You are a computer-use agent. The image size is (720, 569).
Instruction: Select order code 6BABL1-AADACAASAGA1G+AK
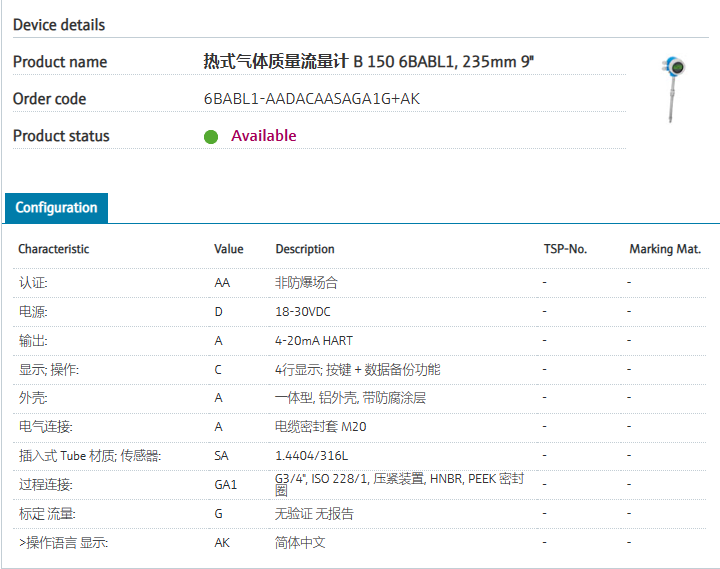point(311,99)
